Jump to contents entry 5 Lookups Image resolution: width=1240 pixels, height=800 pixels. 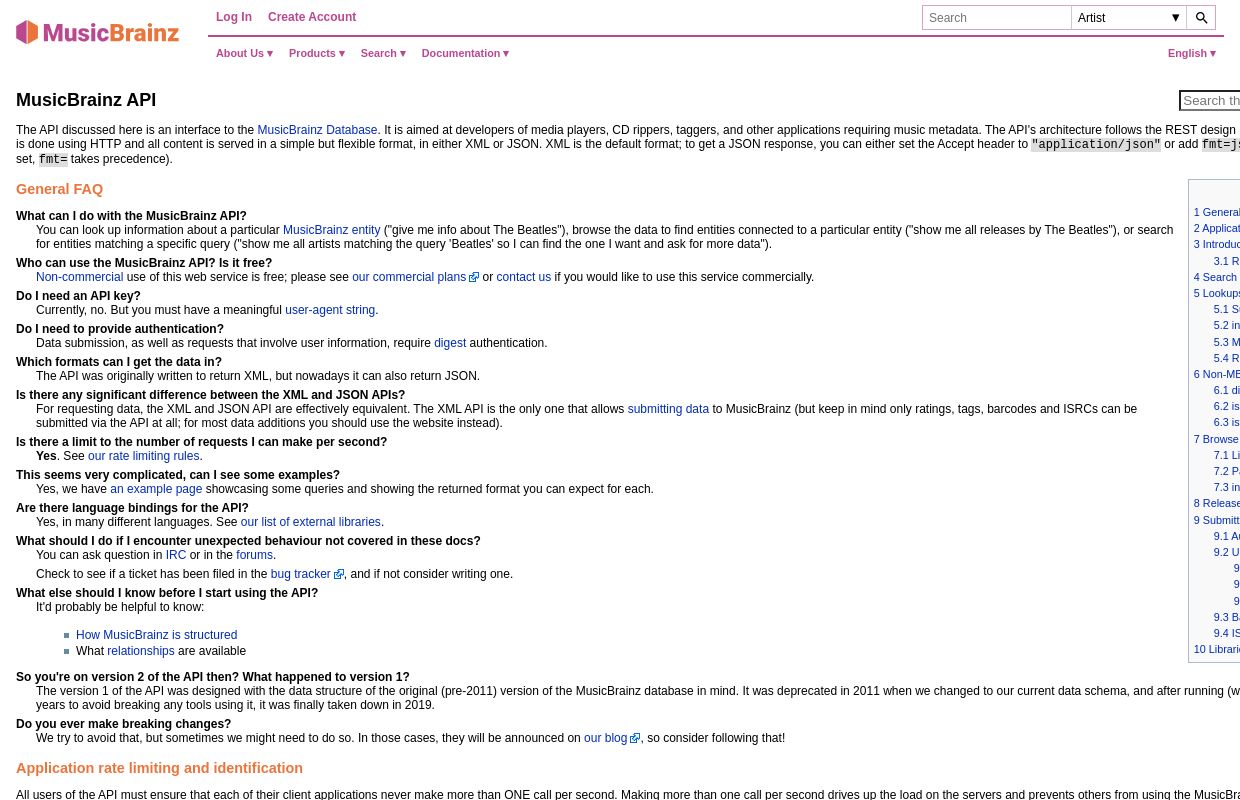[x=1216, y=293]
